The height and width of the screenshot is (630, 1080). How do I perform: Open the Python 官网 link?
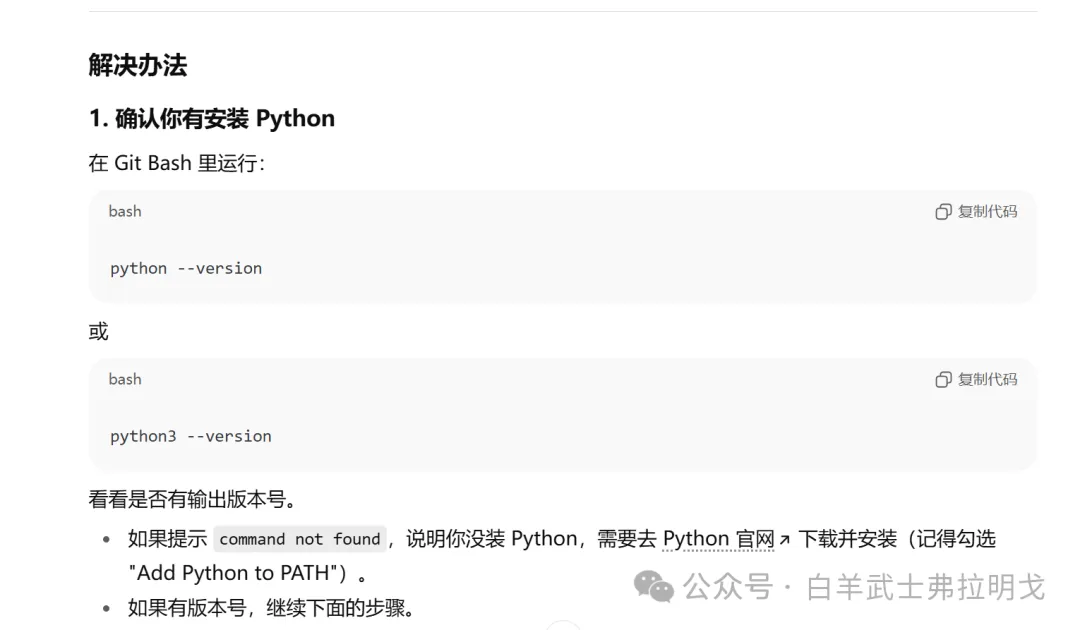tap(718, 539)
